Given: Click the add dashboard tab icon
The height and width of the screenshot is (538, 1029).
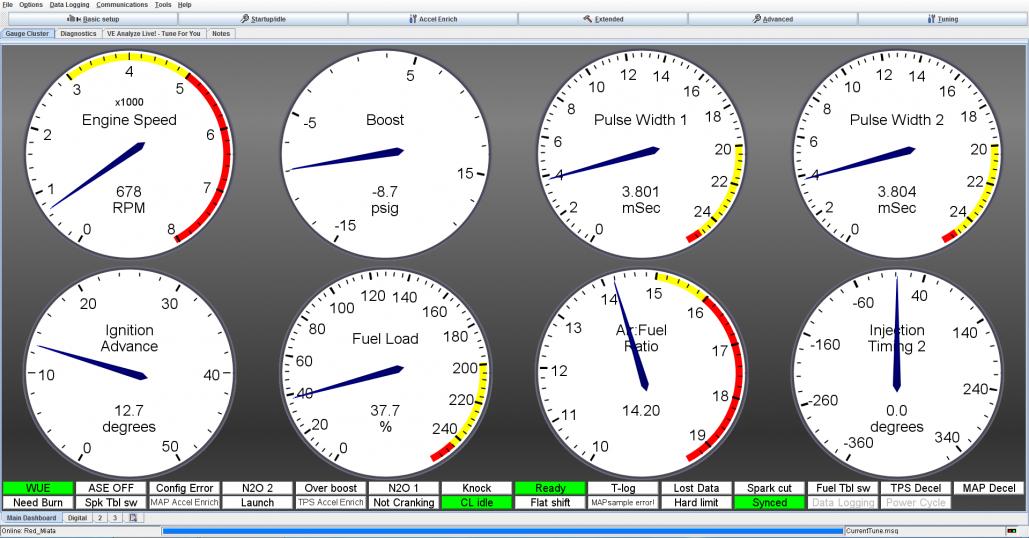Looking at the screenshot, I should 133,518.
